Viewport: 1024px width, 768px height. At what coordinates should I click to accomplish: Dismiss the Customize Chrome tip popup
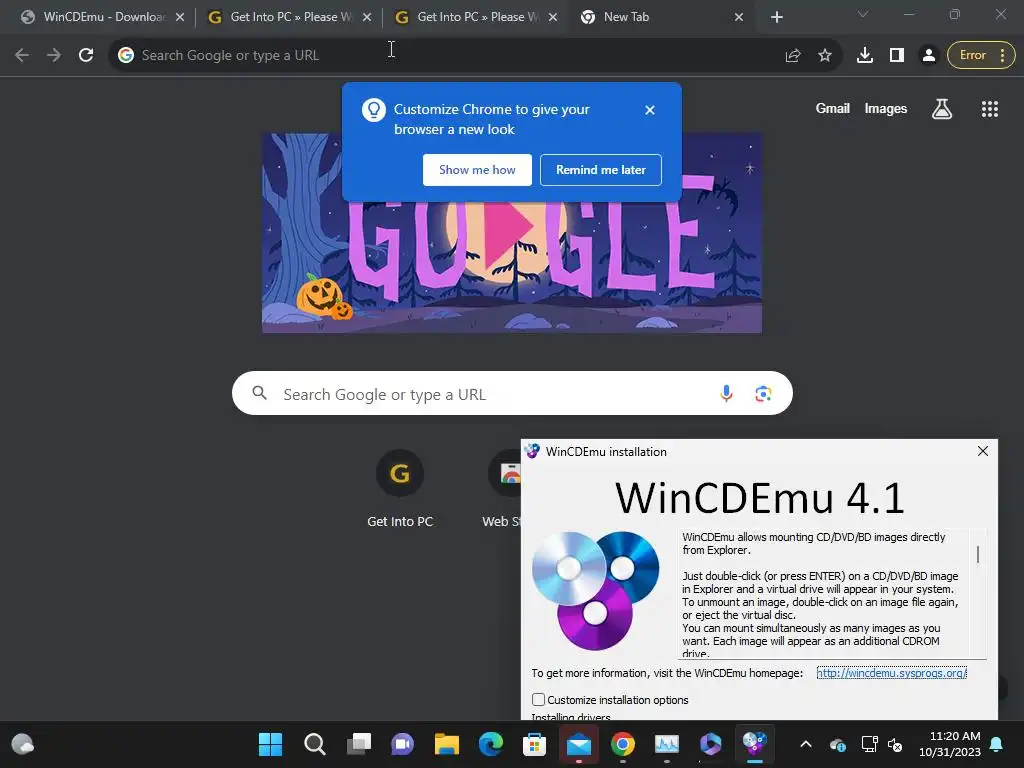(650, 110)
